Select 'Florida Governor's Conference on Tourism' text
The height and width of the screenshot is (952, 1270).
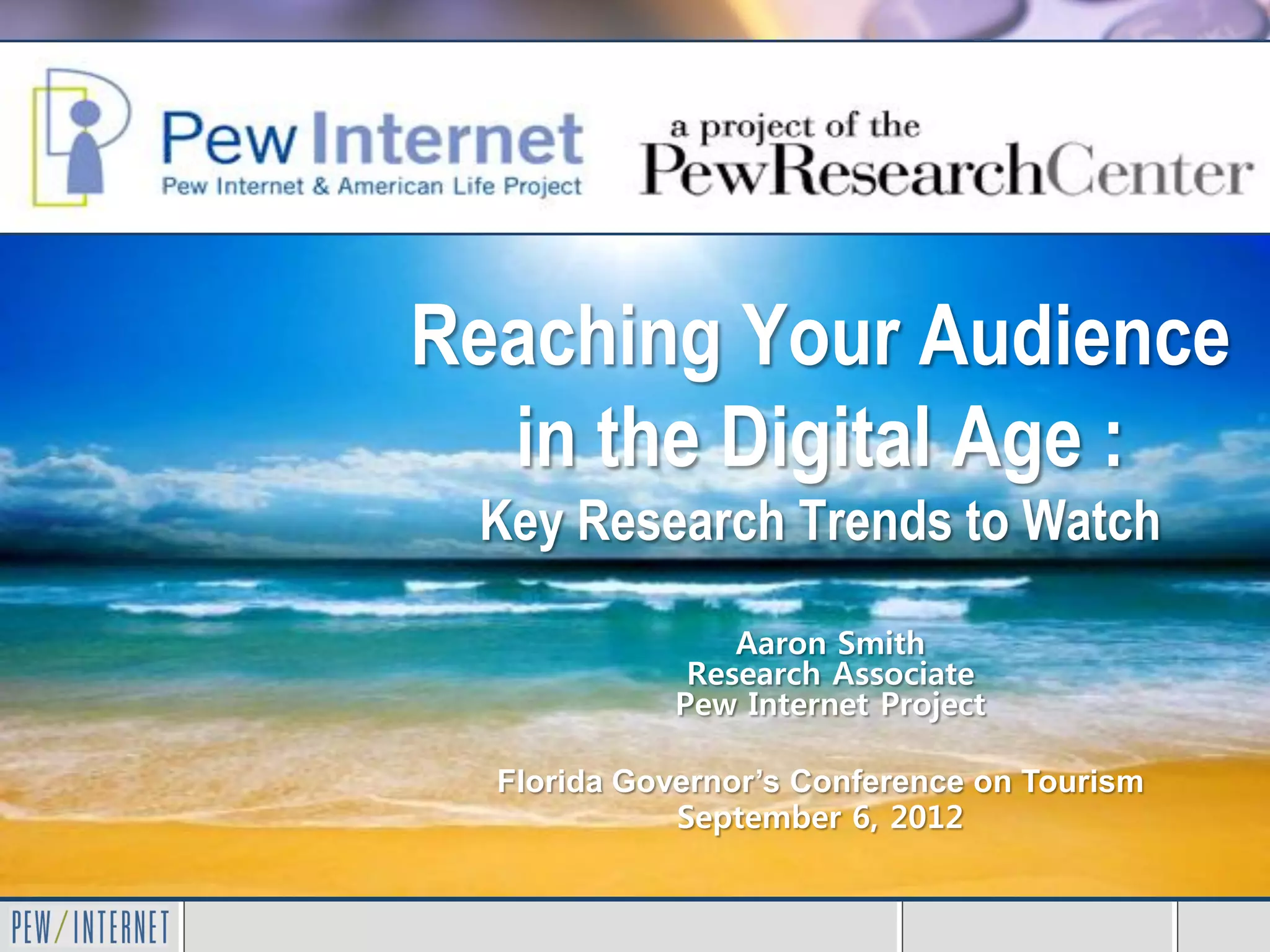(820, 782)
